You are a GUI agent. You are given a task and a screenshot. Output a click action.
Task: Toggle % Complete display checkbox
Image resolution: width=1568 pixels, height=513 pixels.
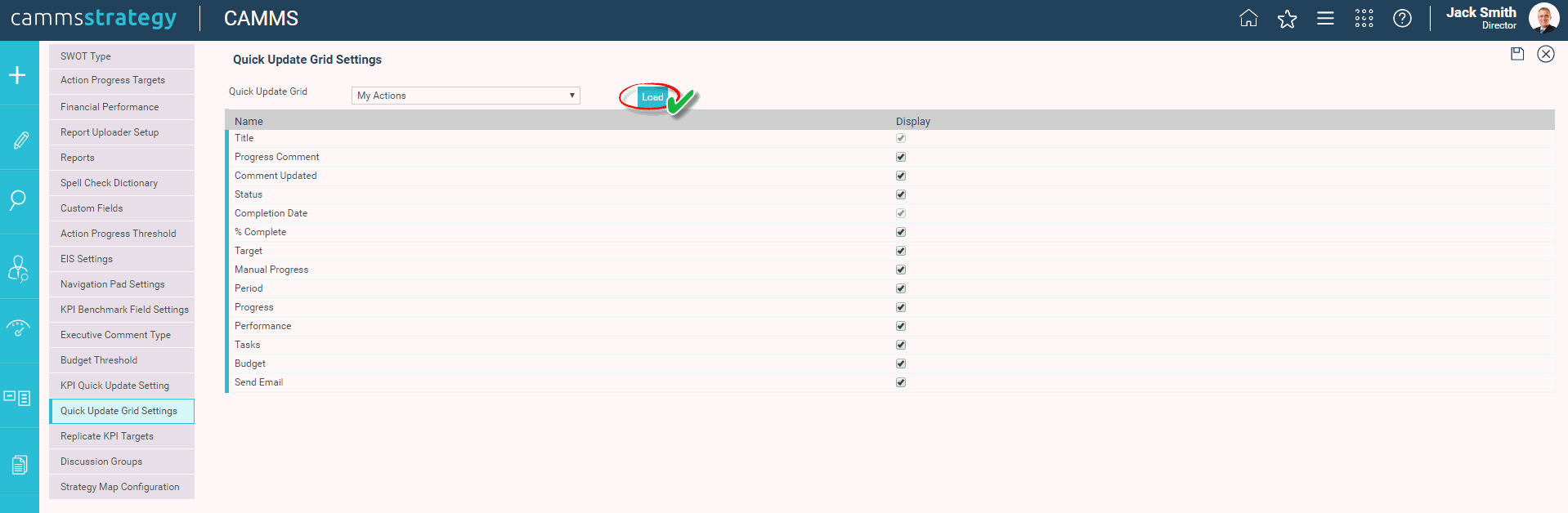click(901, 232)
